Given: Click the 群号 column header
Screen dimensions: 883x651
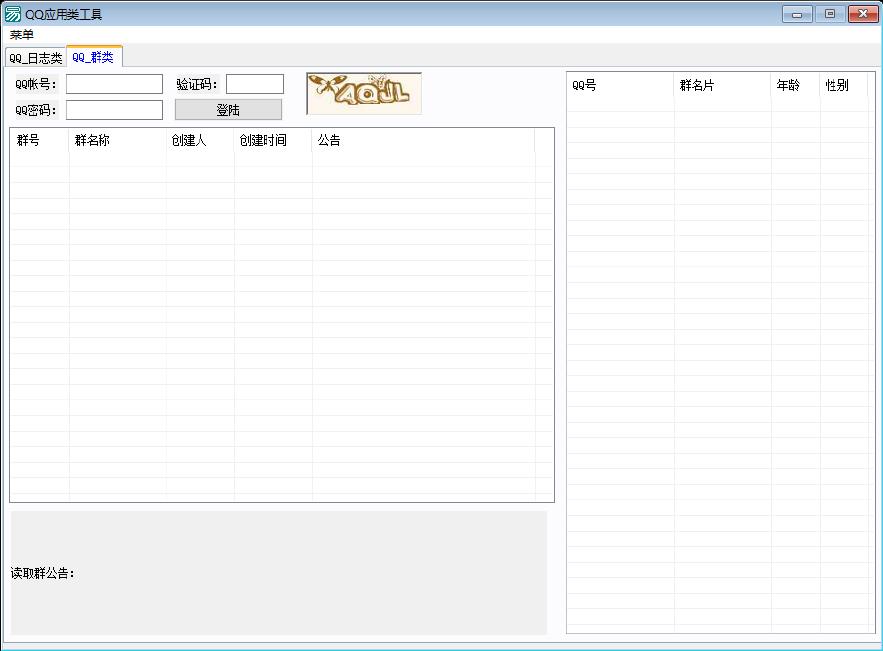Looking at the screenshot, I should [39, 140].
